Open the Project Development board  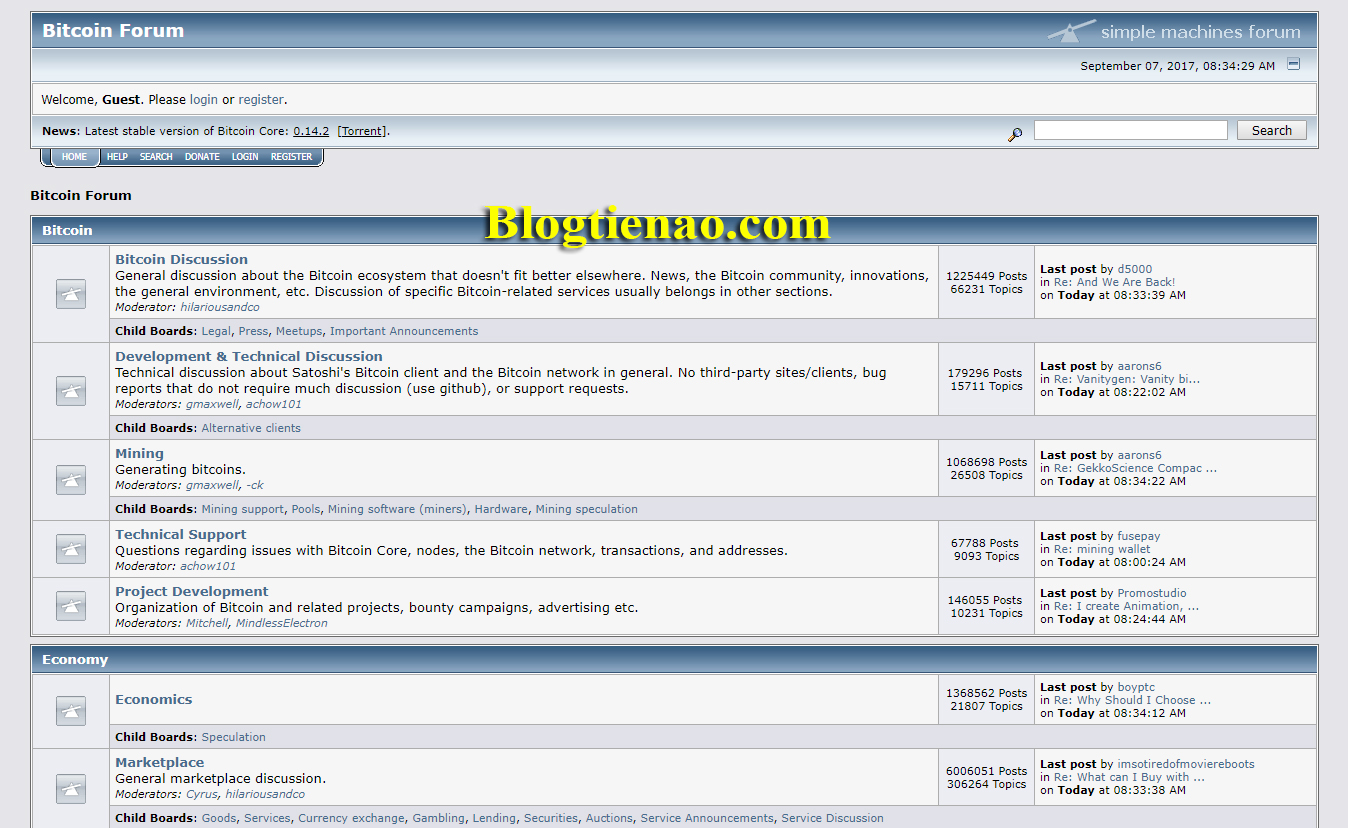(191, 591)
